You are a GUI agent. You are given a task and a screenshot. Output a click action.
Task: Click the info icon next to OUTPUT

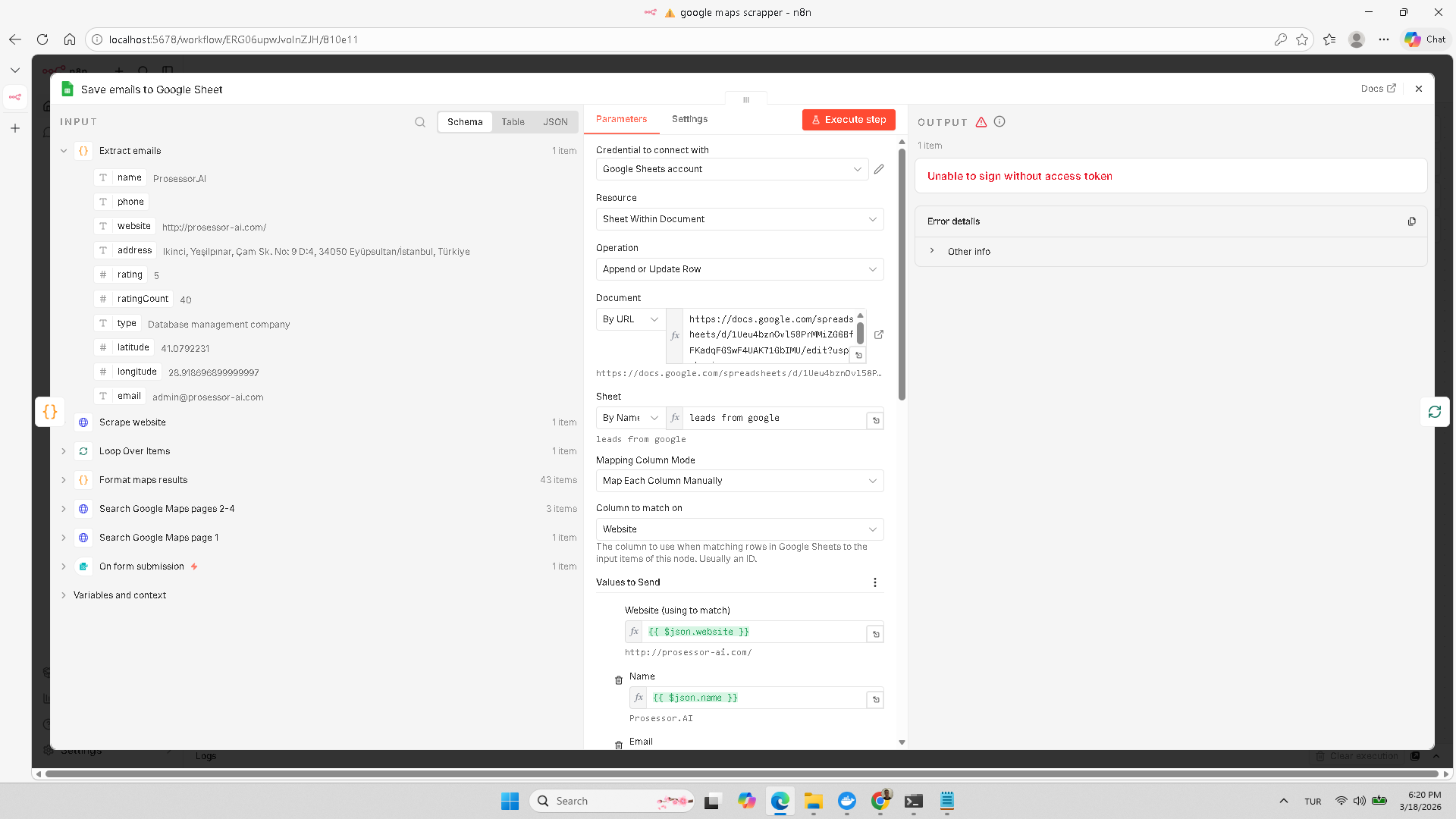tap(999, 121)
